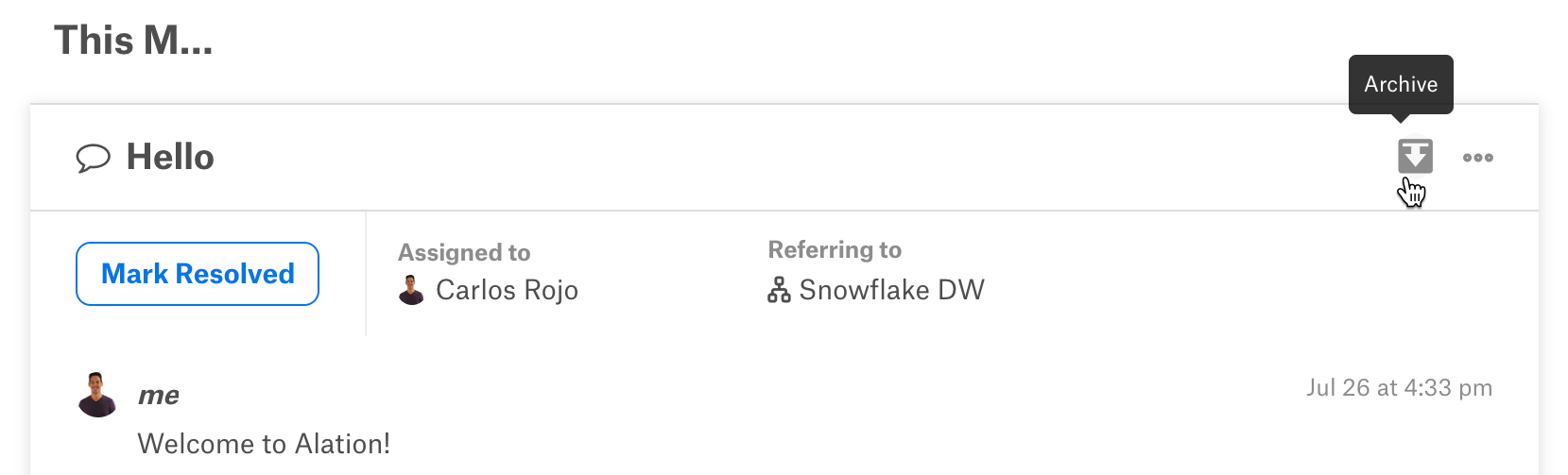Click the "me" author name
Screen dimensions: 1568x475
[159, 395]
